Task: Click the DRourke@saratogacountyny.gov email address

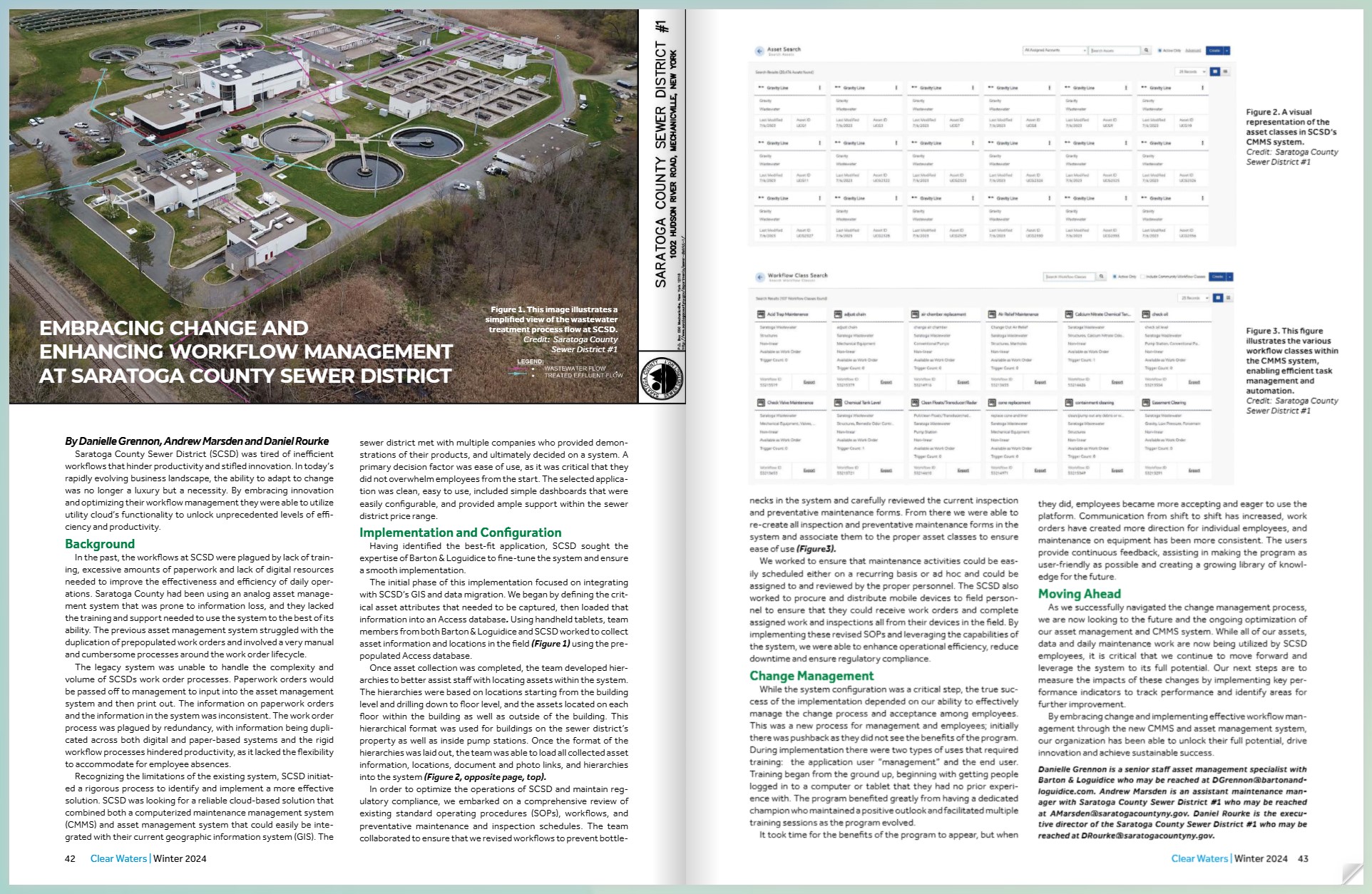Action: (x=1147, y=835)
